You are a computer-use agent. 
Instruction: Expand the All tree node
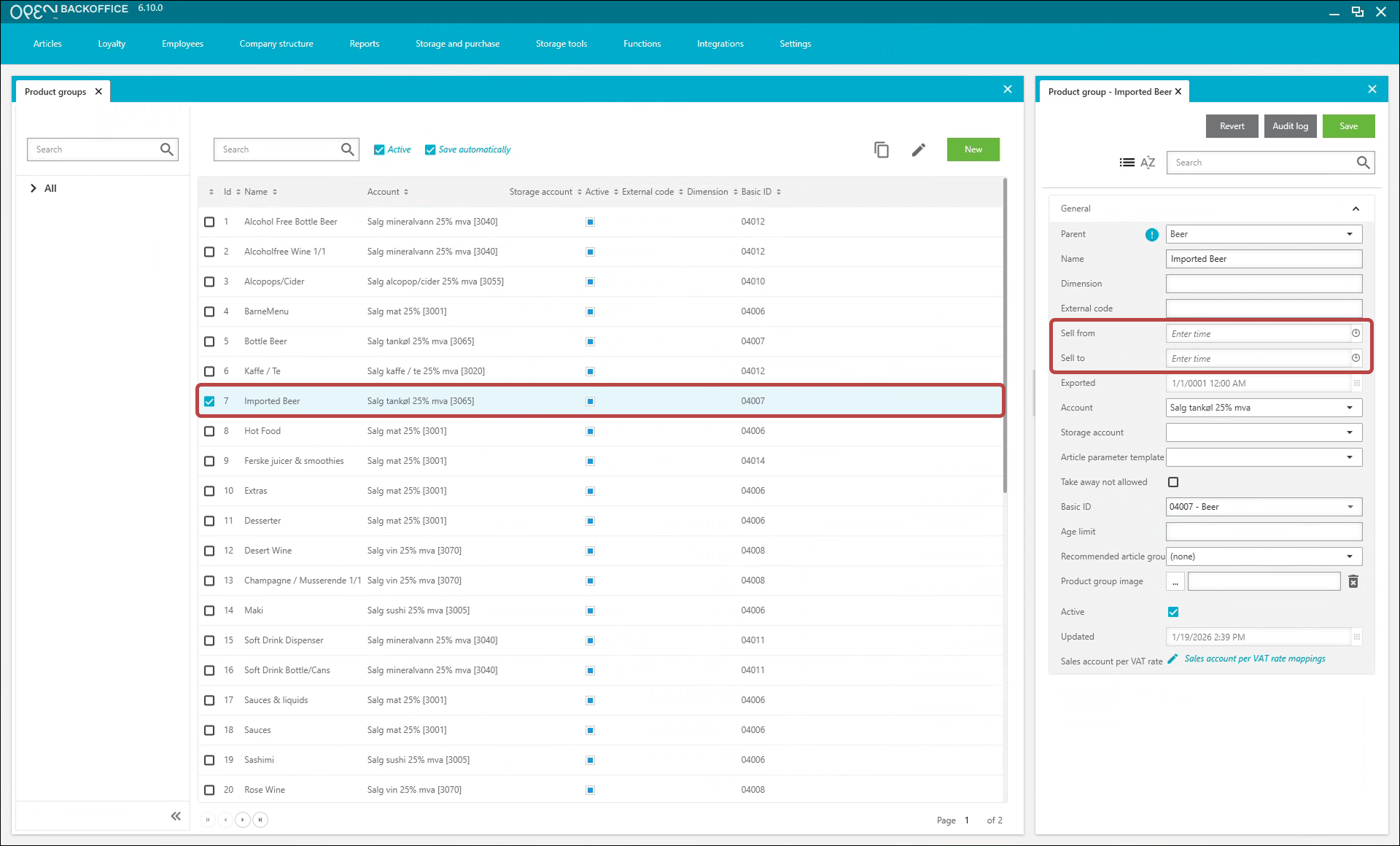tap(33, 188)
